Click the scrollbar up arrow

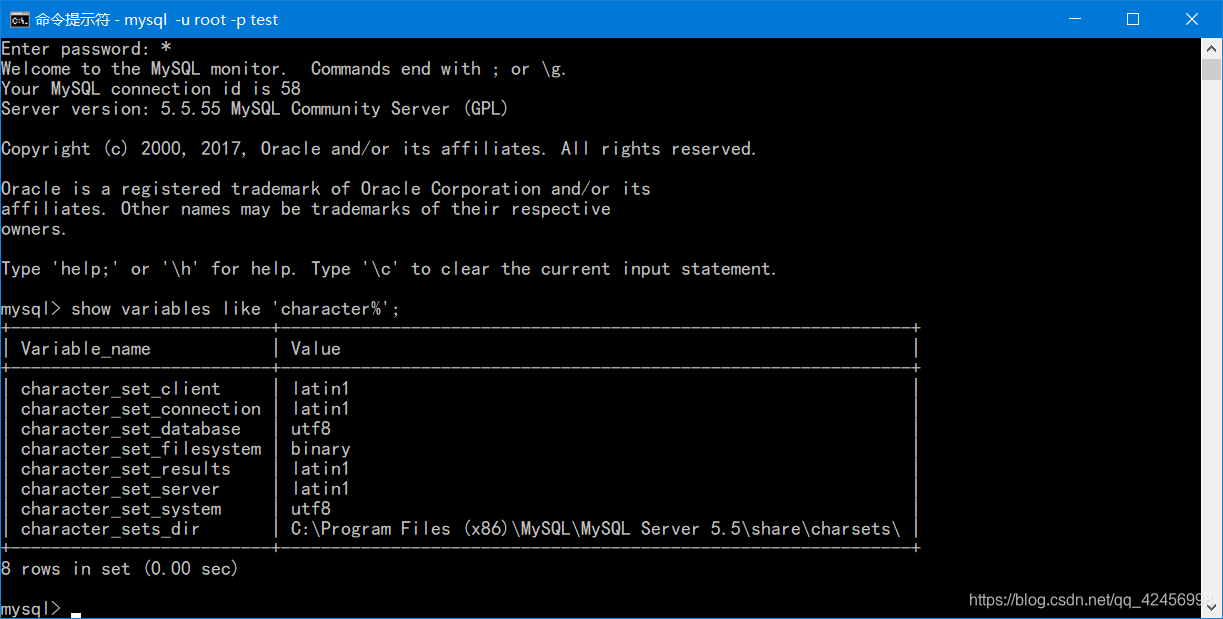(1212, 48)
